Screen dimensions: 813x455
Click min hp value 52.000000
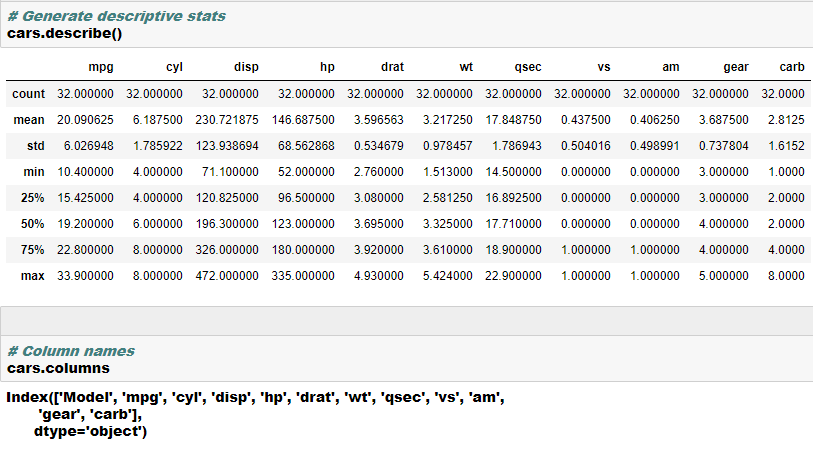306,172
